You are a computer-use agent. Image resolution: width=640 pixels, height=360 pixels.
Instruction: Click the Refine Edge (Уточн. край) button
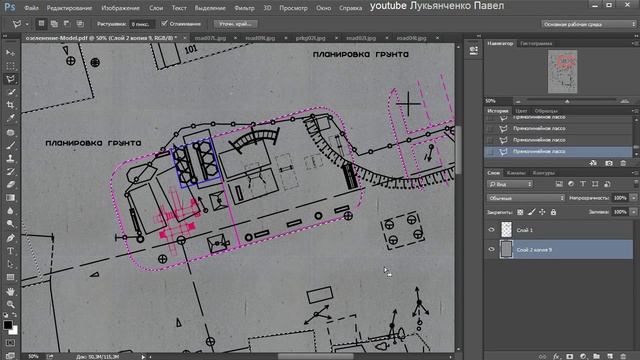(235, 24)
